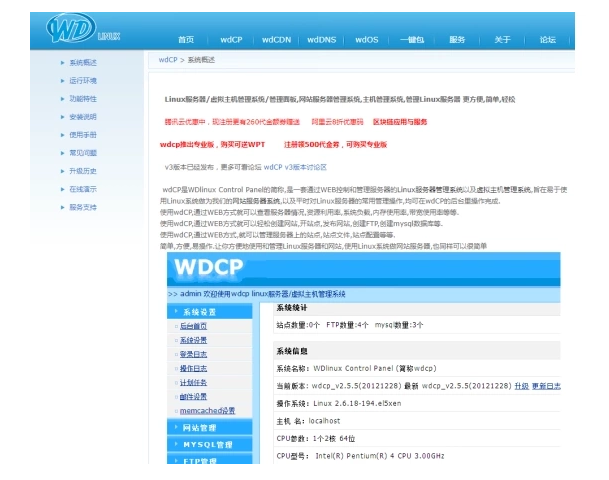Open 安装说明 in the left sidebar
The height and width of the screenshot is (480, 609).
(x=83, y=117)
